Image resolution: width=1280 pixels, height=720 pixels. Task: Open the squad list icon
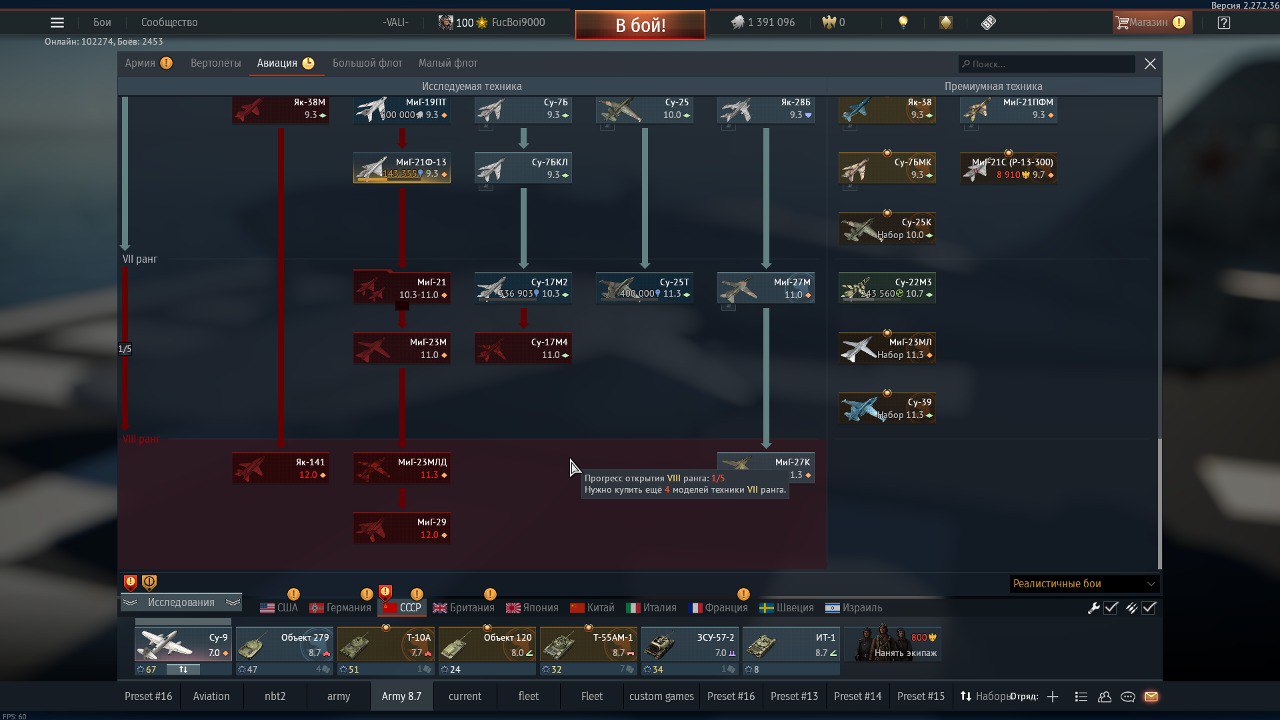point(1080,696)
